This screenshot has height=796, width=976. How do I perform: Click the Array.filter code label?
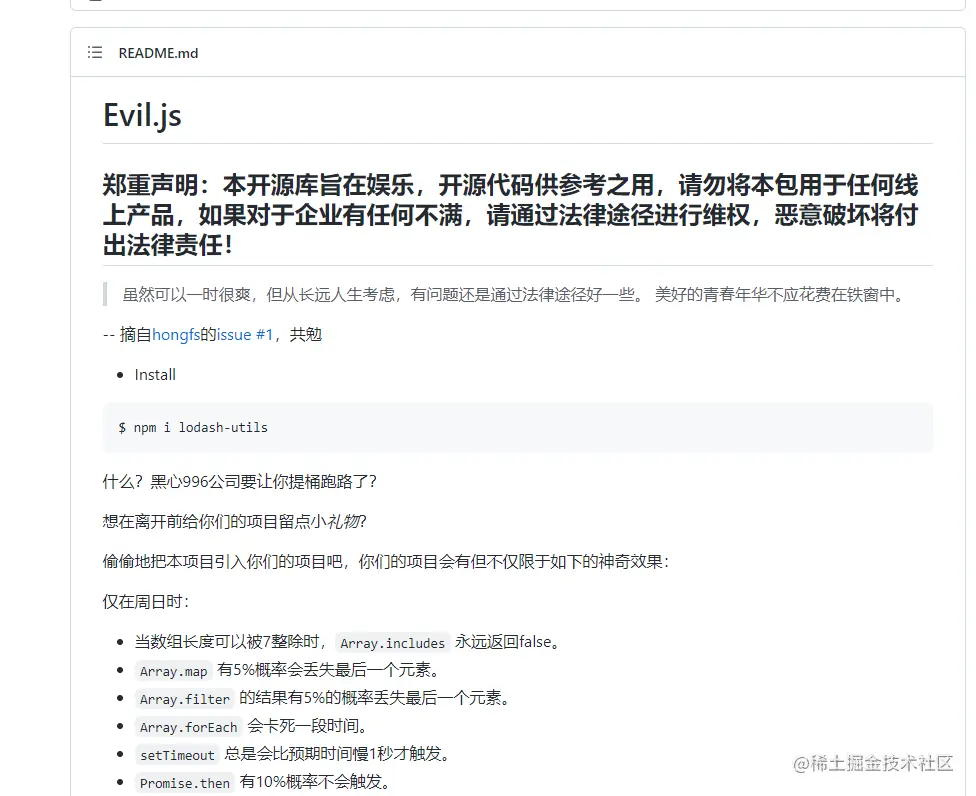pos(185,699)
